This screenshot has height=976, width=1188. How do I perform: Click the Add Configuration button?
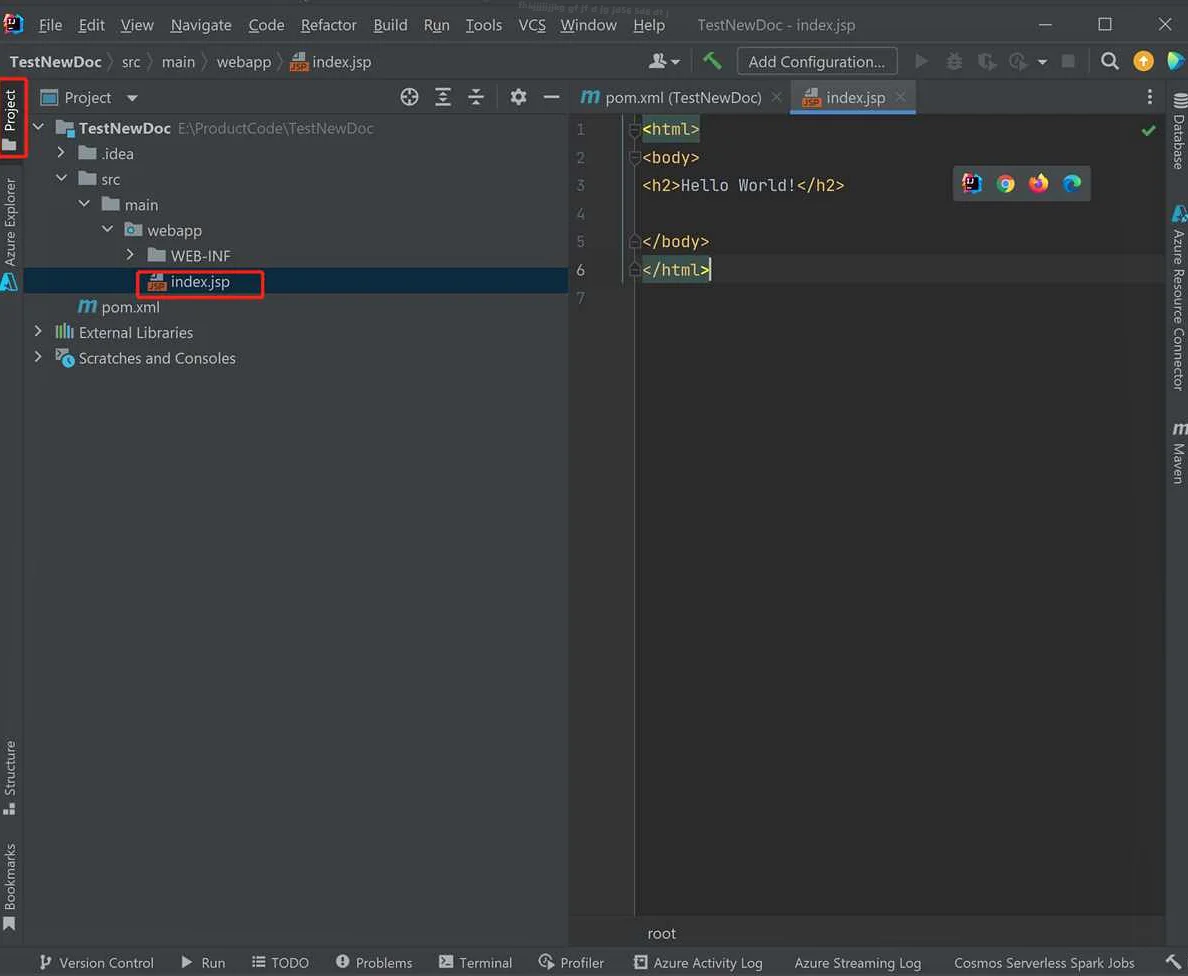click(x=817, y=61)
